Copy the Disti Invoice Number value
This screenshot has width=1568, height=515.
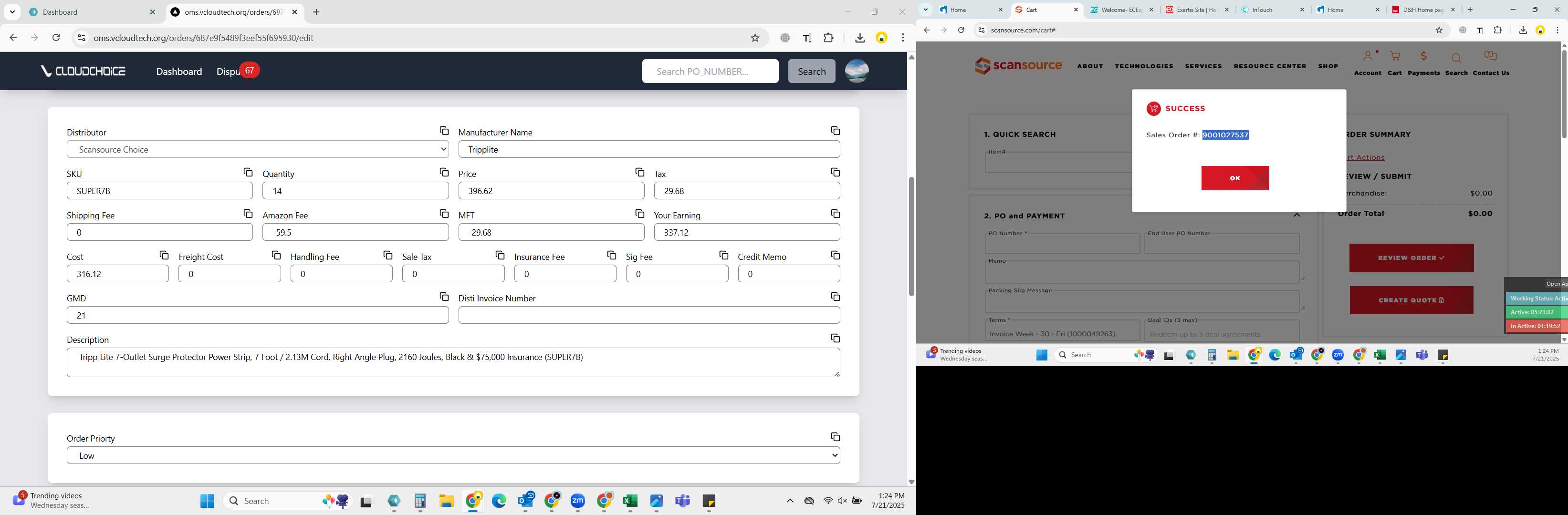click(x=835, y=296)
